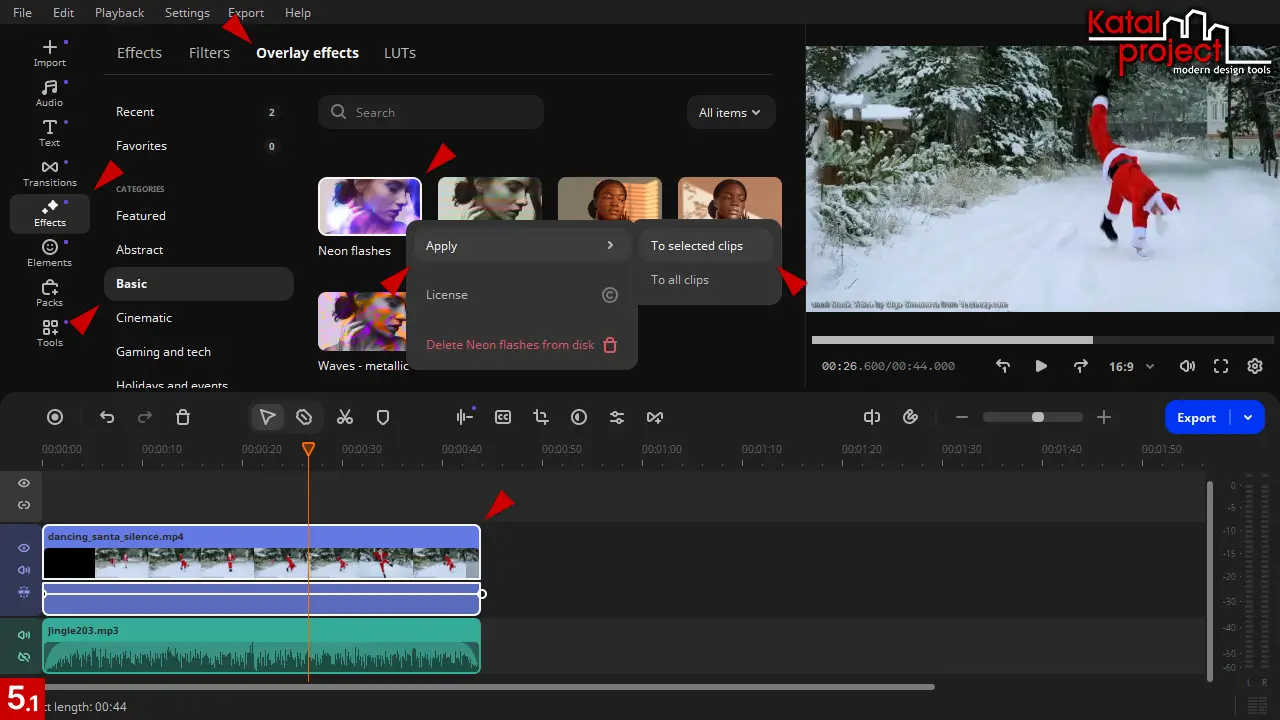Click the timeline zoom slider
Viewport: 1280px width, 720px height.
coord(1032,417)
